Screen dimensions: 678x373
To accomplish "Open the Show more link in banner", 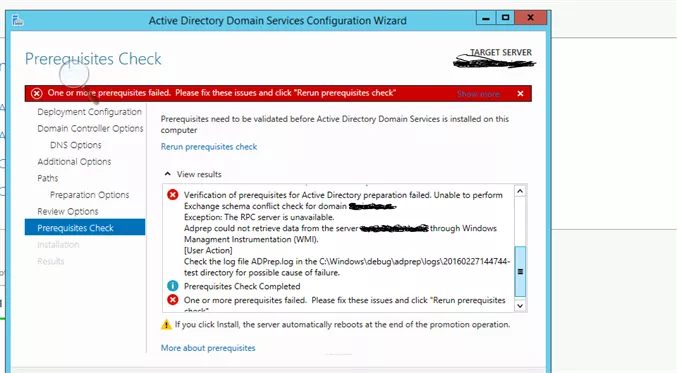I will (x=478, y=94).
